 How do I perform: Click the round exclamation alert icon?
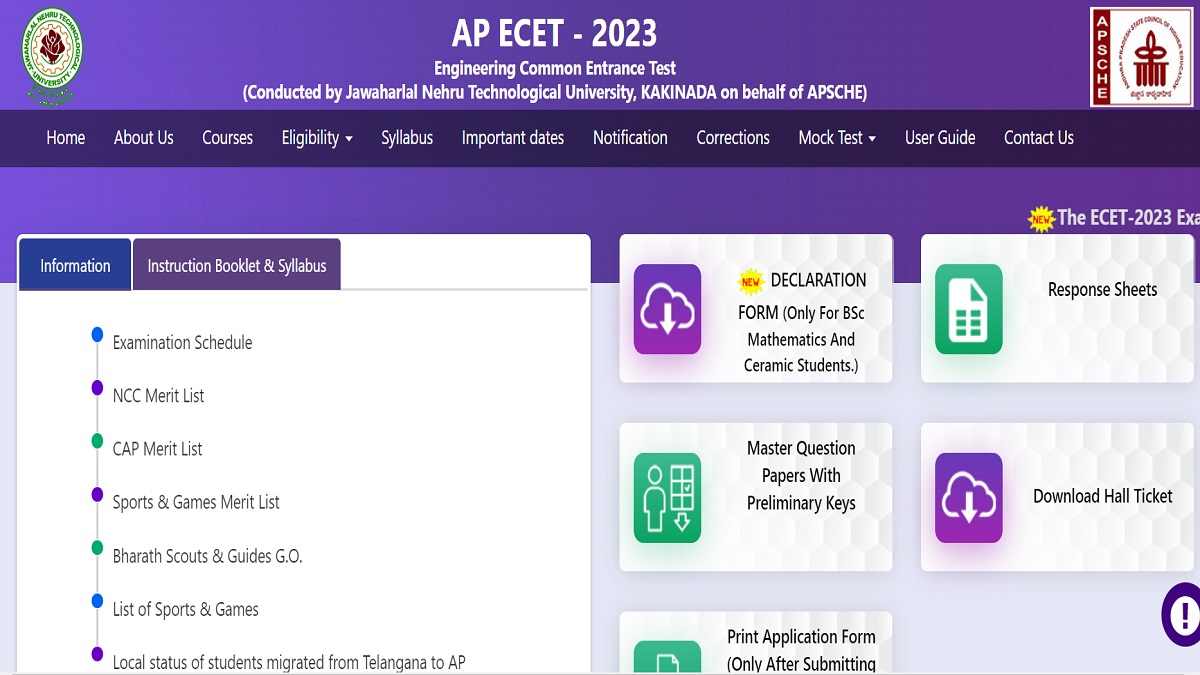click(1184, 614)
